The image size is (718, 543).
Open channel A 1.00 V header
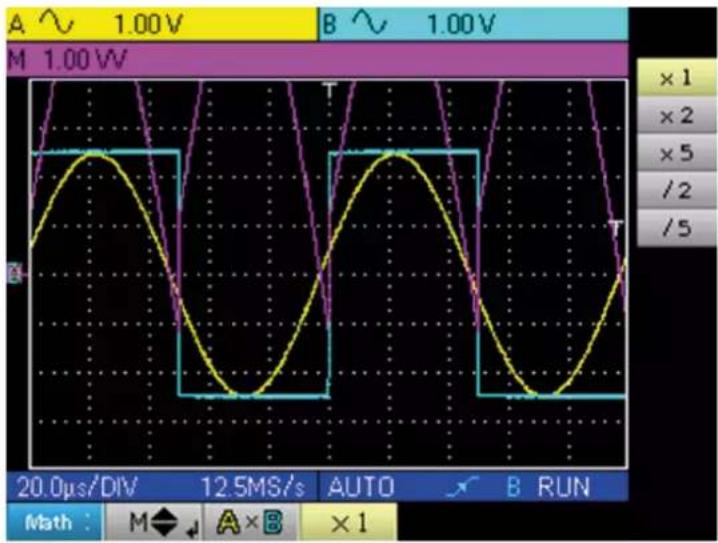(162, 24)
